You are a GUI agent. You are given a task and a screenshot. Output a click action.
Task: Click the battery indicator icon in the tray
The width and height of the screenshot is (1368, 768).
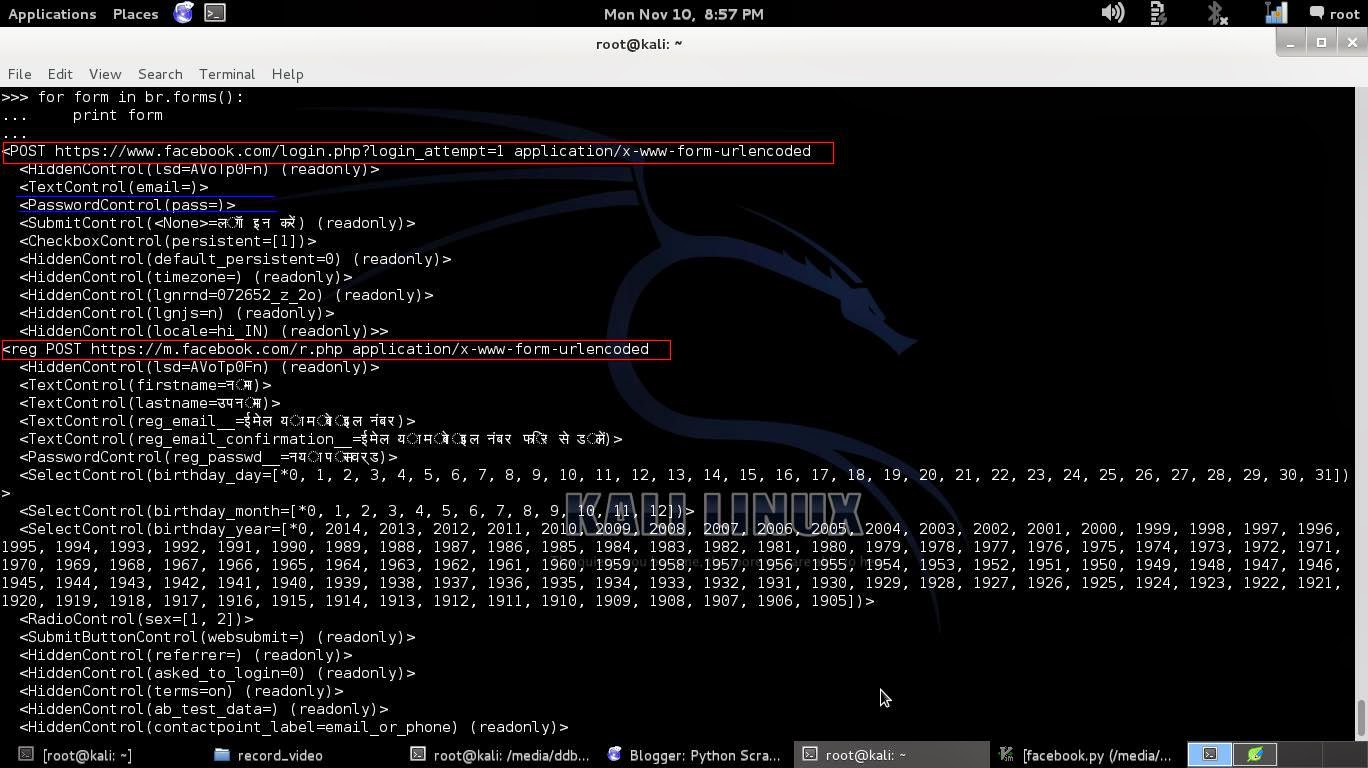(1156, 13)
